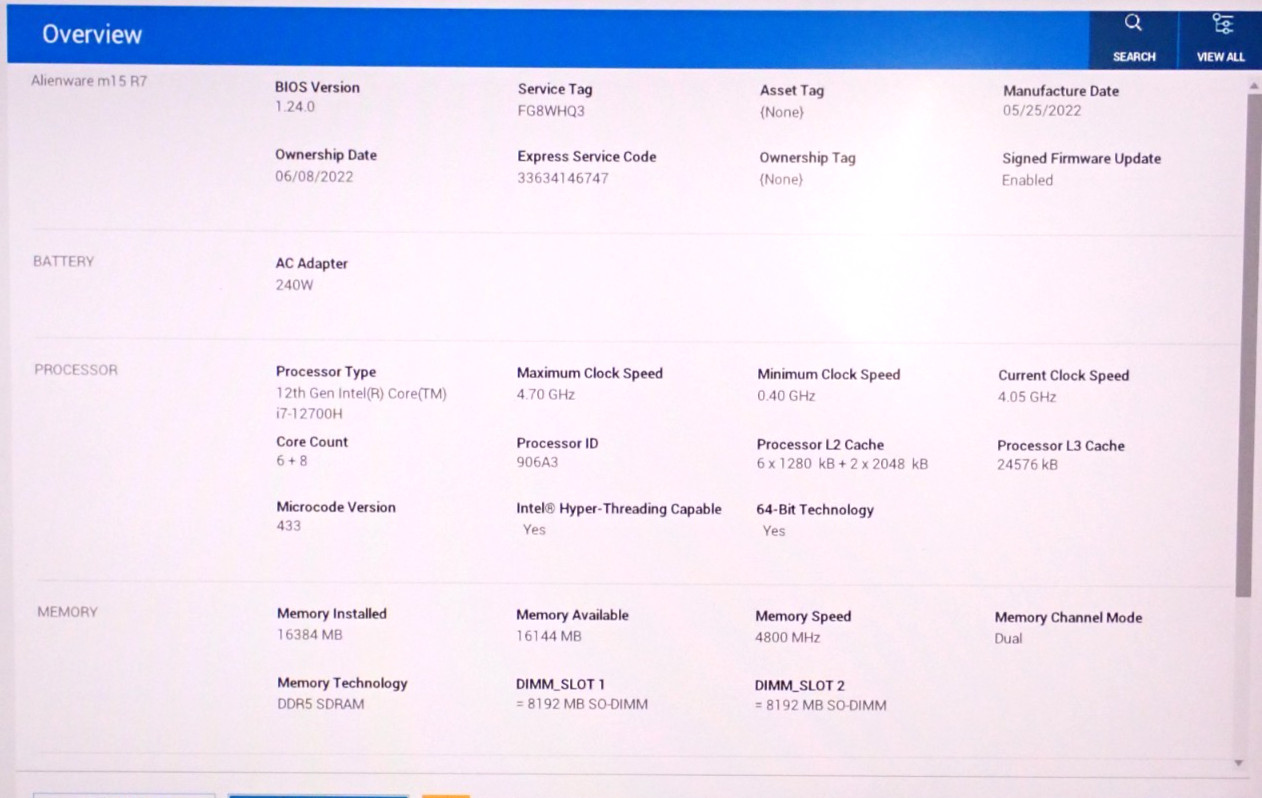
Task: Click the 64-Bit Technology heading
Action: tap(815, 510)
